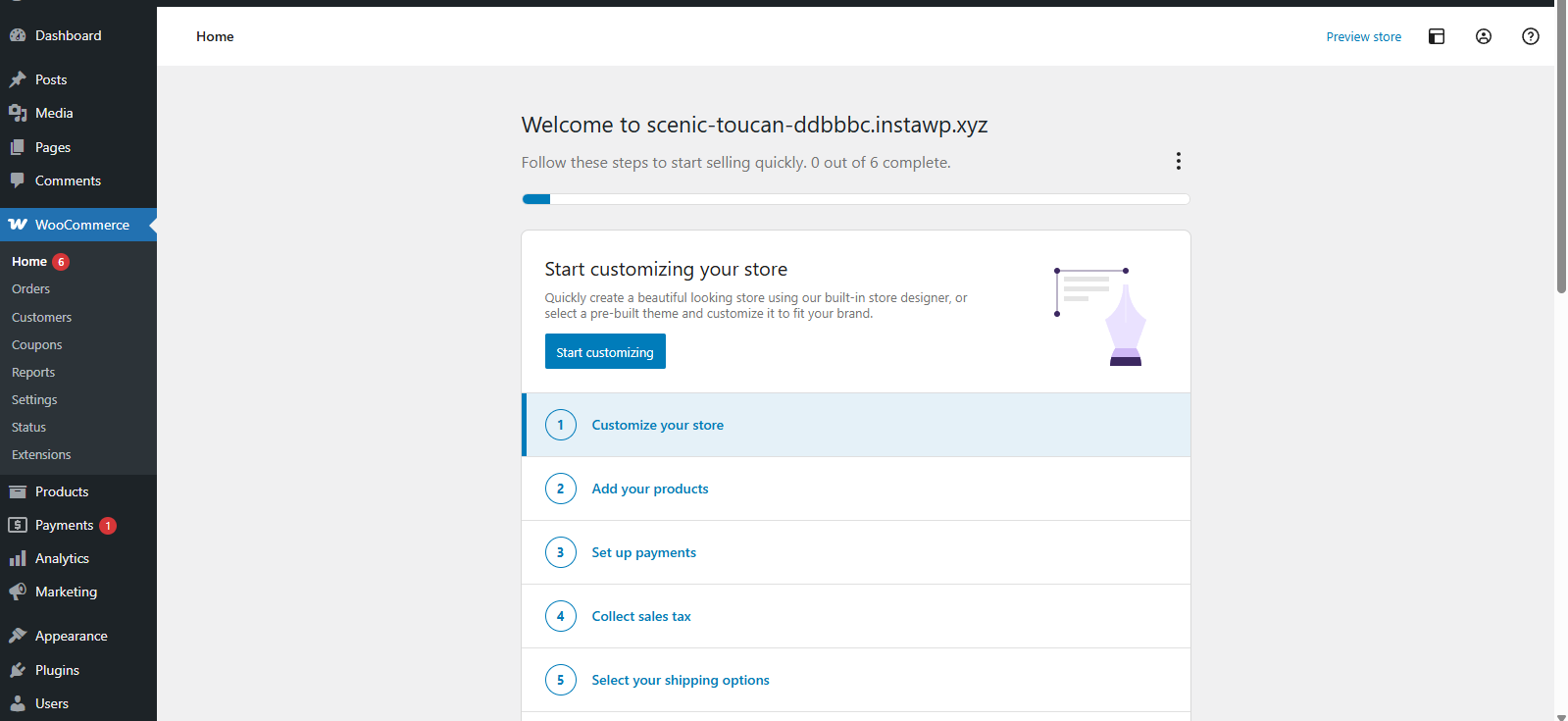
Task: Open Pages menu item
Action: click(78, 147)
